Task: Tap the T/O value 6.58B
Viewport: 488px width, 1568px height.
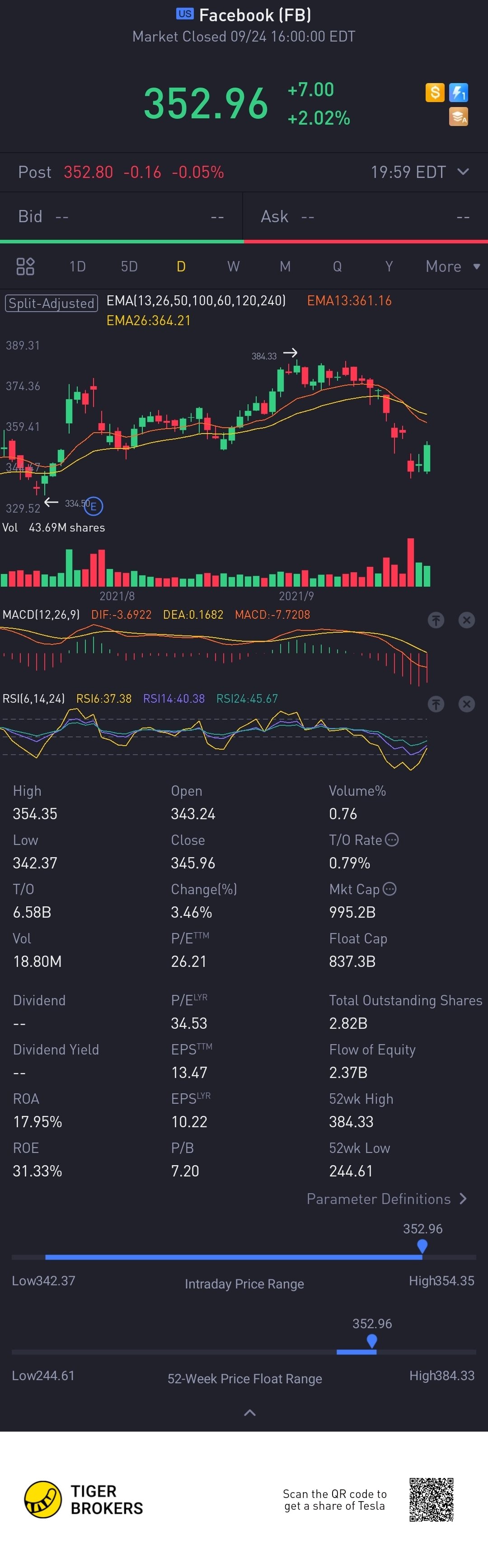Action: click(x=32, y=912)
